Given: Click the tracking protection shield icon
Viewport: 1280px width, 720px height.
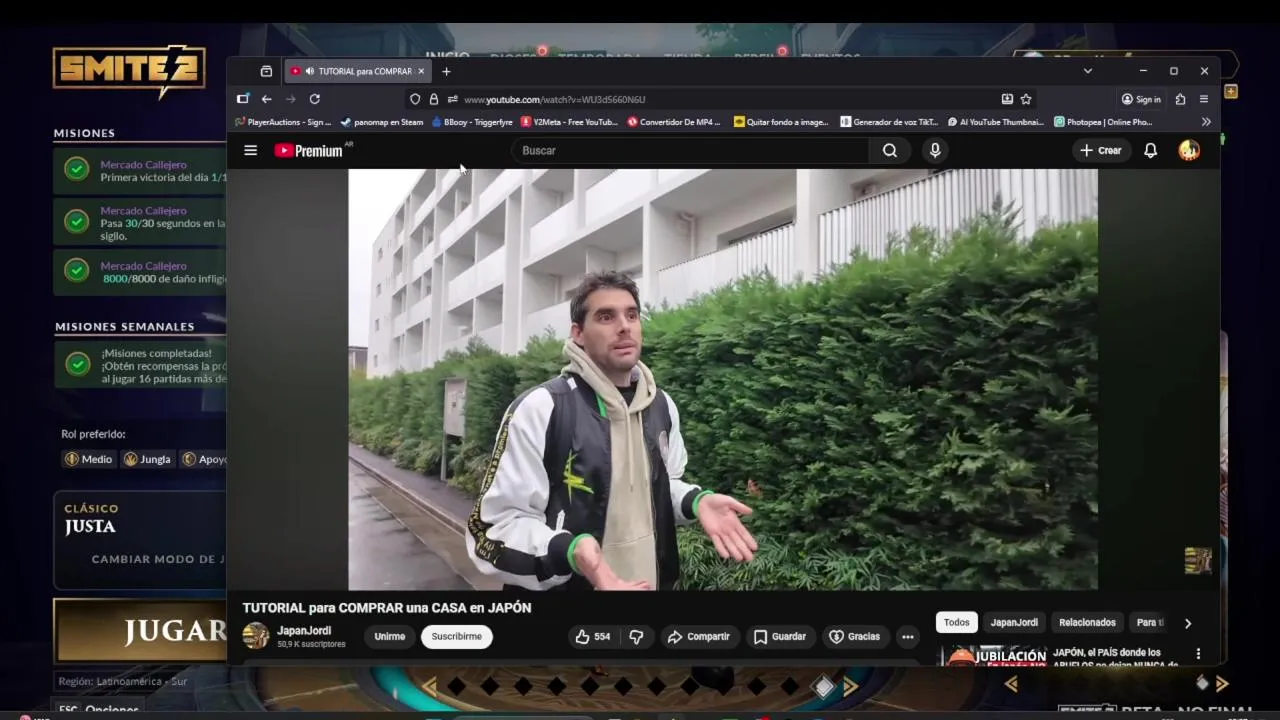Looking at the screenshot, I should 415,99.
